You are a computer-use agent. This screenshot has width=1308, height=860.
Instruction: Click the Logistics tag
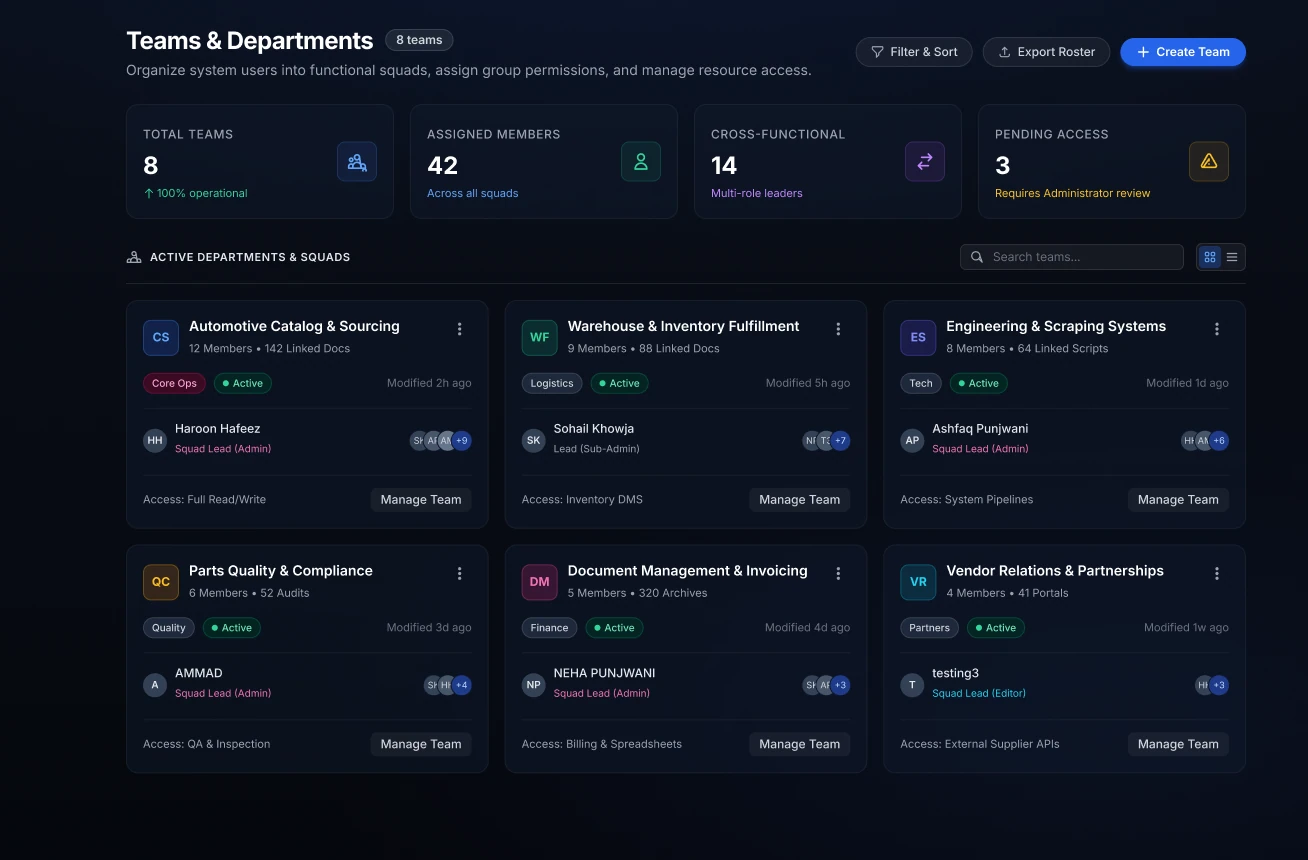tap(552, 383)
